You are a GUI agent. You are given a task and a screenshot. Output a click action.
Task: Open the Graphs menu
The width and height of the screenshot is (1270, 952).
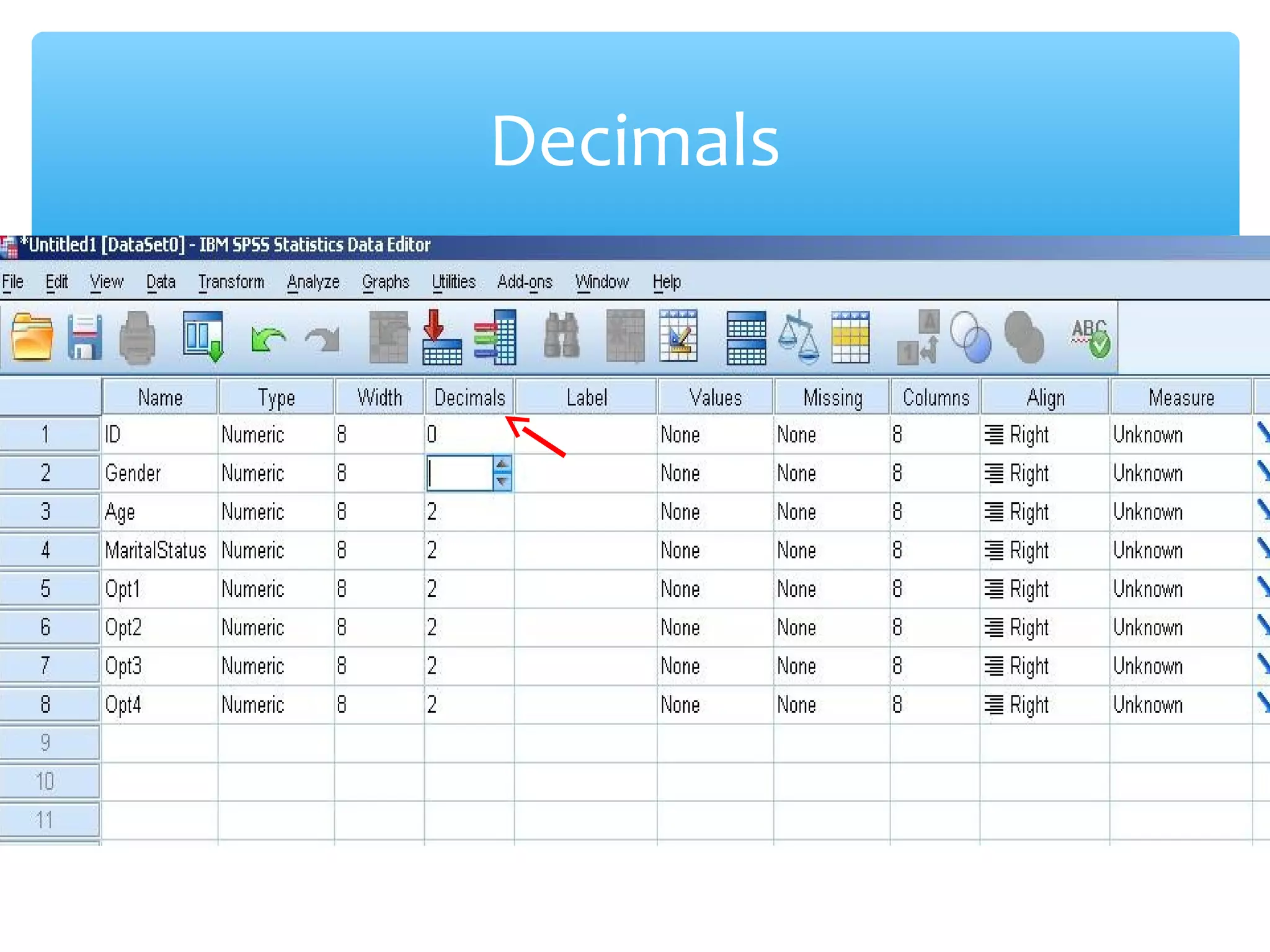386,282
